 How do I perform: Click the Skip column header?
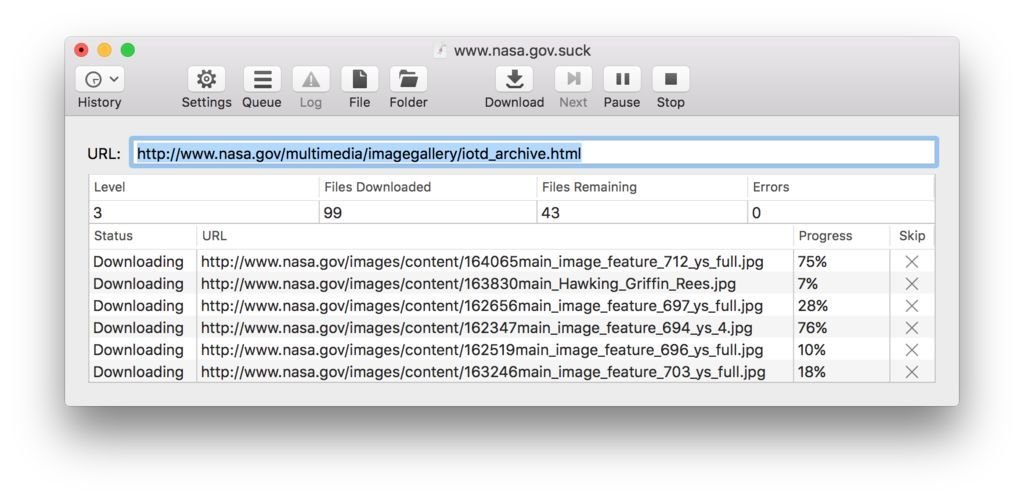tap(912, 236)
